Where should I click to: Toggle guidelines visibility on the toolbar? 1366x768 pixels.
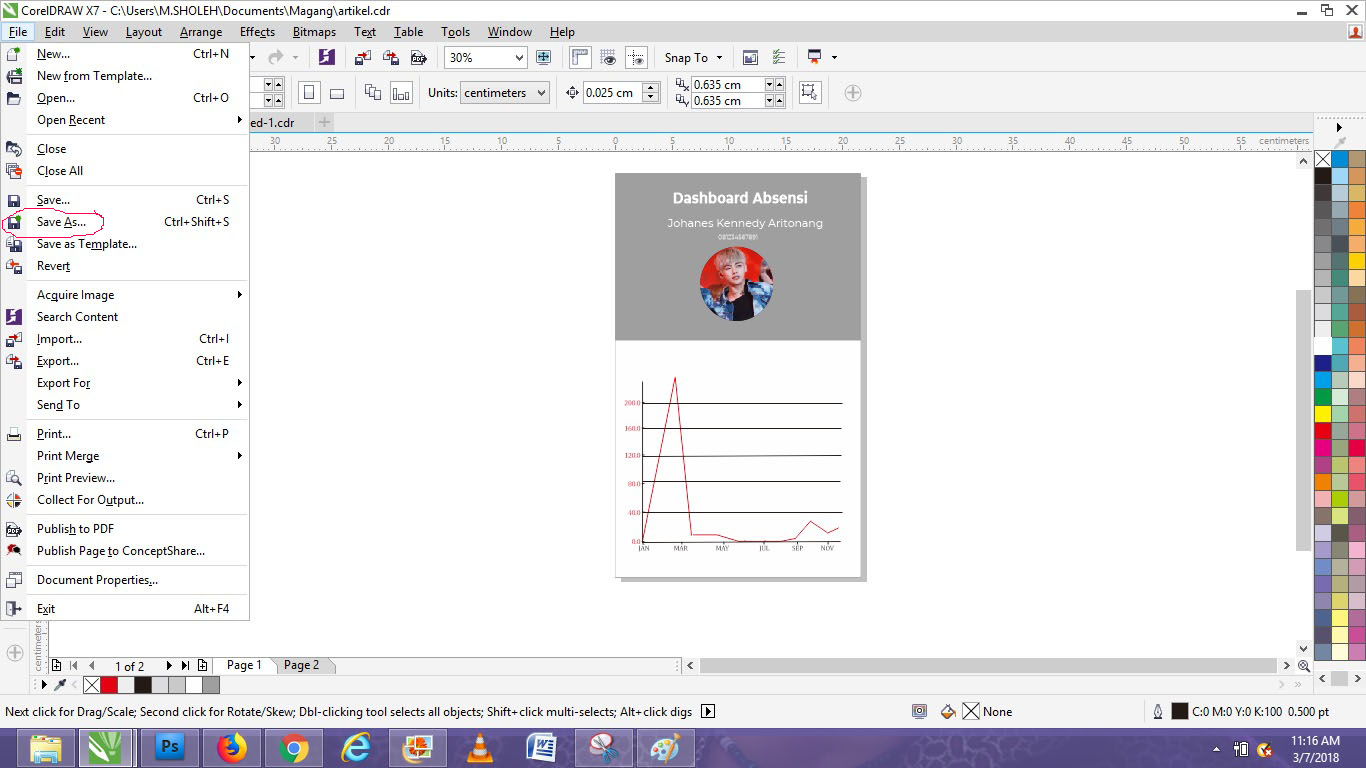point(636,57)
